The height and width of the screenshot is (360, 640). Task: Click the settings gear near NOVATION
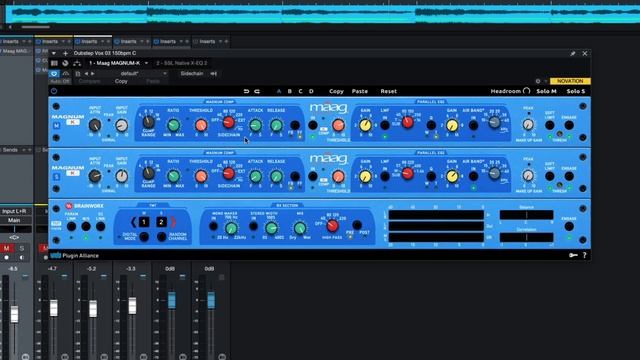(538, 81)
